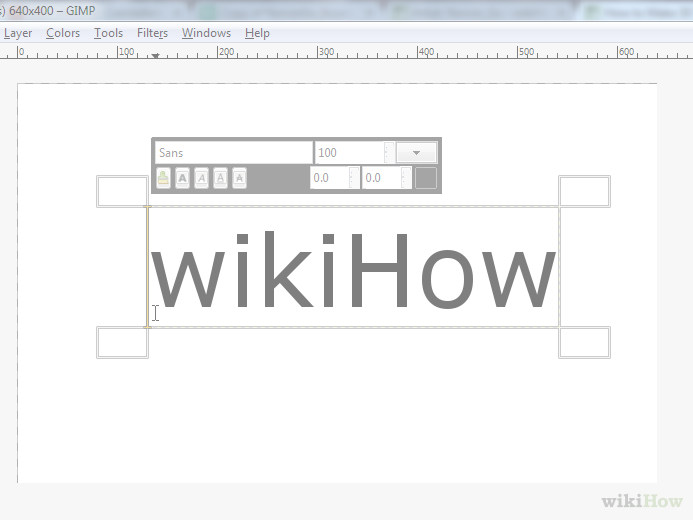
Task: Open the Layer menu
Action: (17, 33)
